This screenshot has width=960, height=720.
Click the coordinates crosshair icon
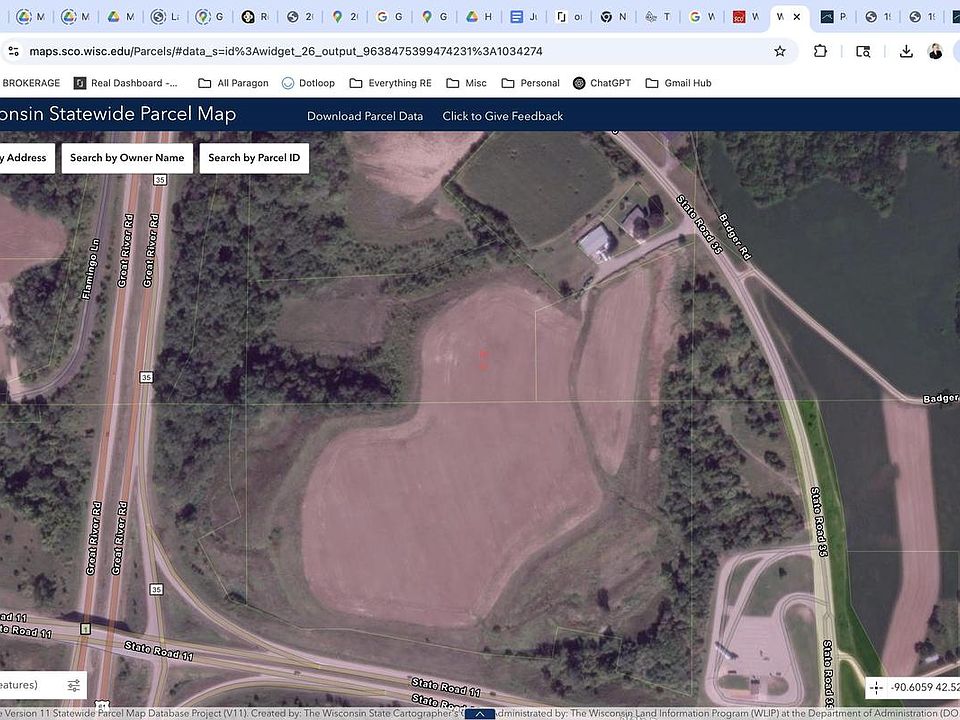[876, 688]
